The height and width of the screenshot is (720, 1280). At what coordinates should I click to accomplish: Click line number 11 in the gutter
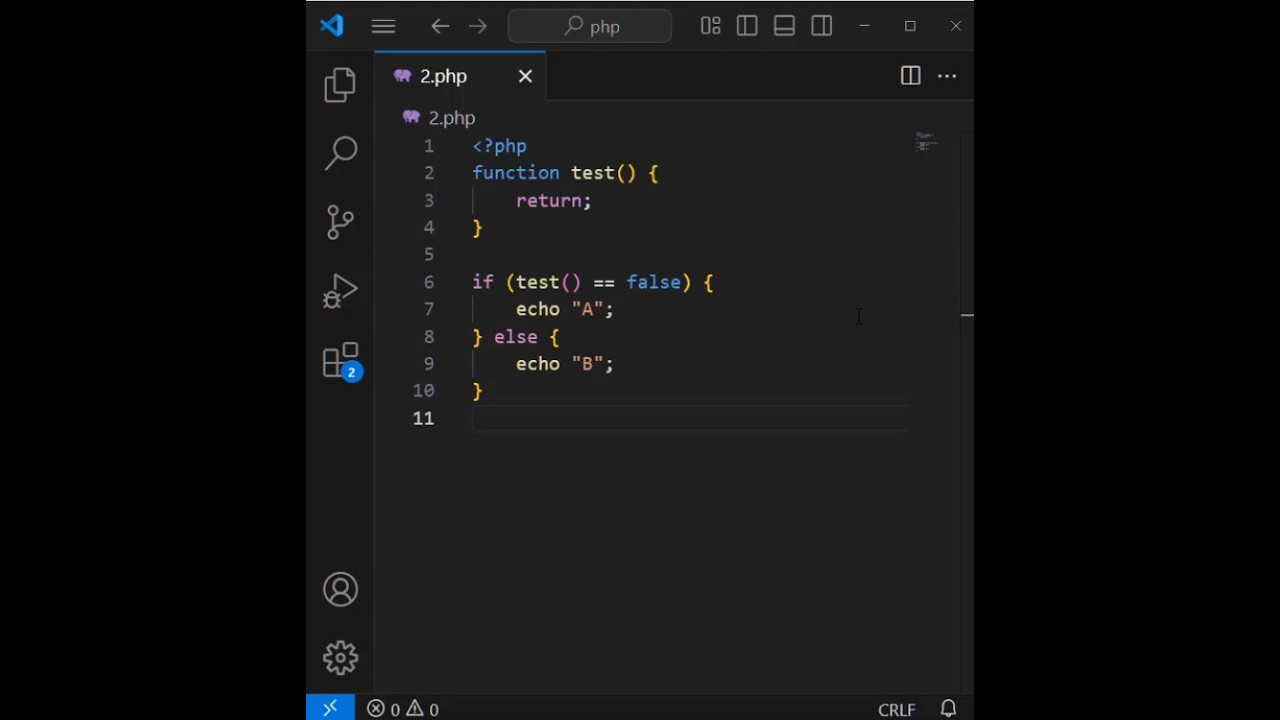pos(423,418)
